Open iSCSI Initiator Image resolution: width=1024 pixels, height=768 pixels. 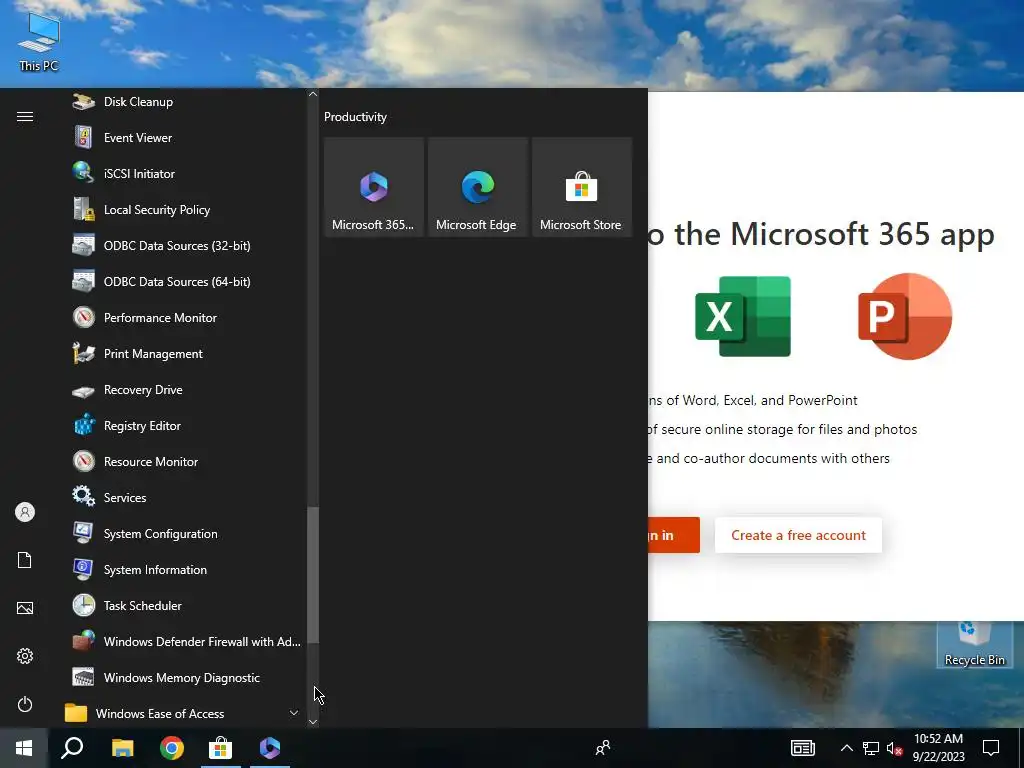pyautogui.click(x=183, y=174)
